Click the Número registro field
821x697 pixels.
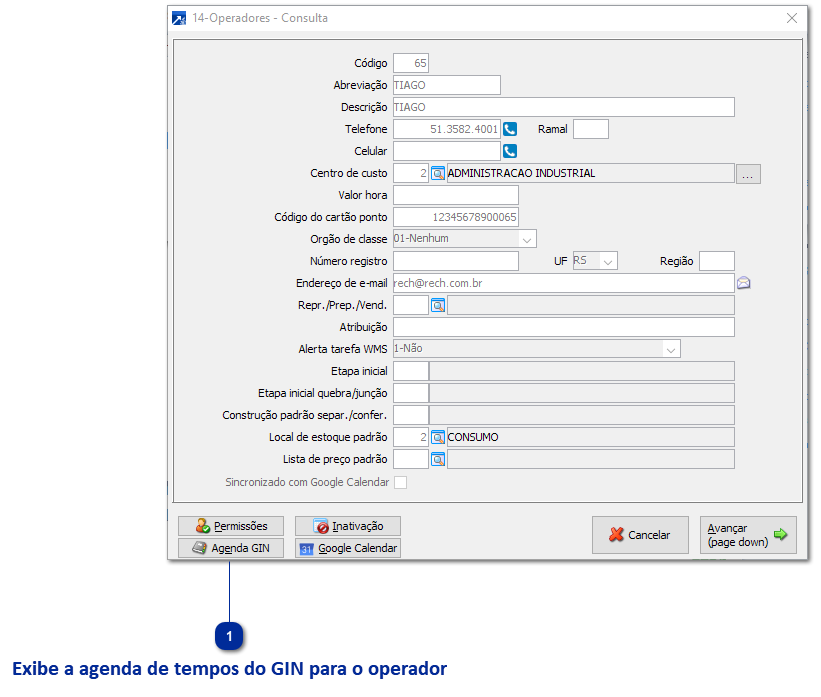click(x=456, y=261)
